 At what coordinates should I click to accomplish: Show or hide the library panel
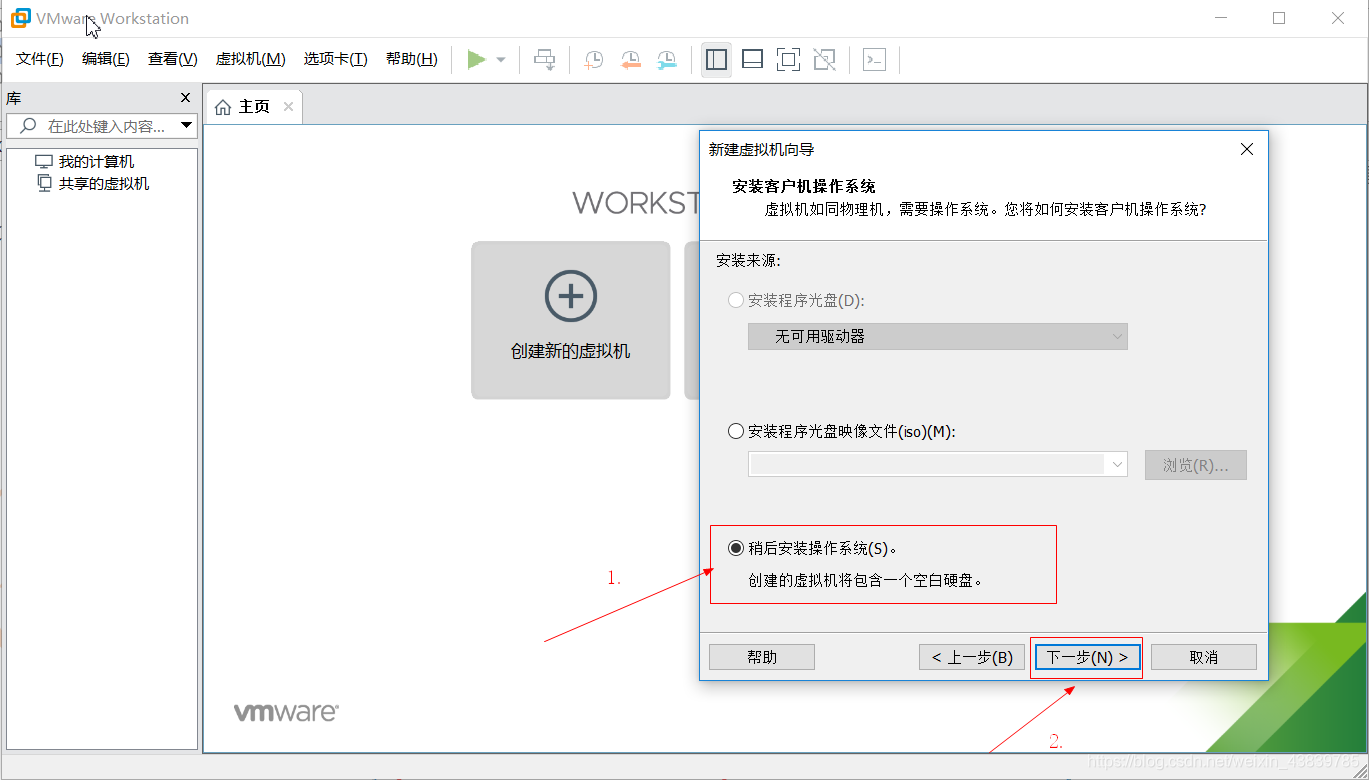716,59
